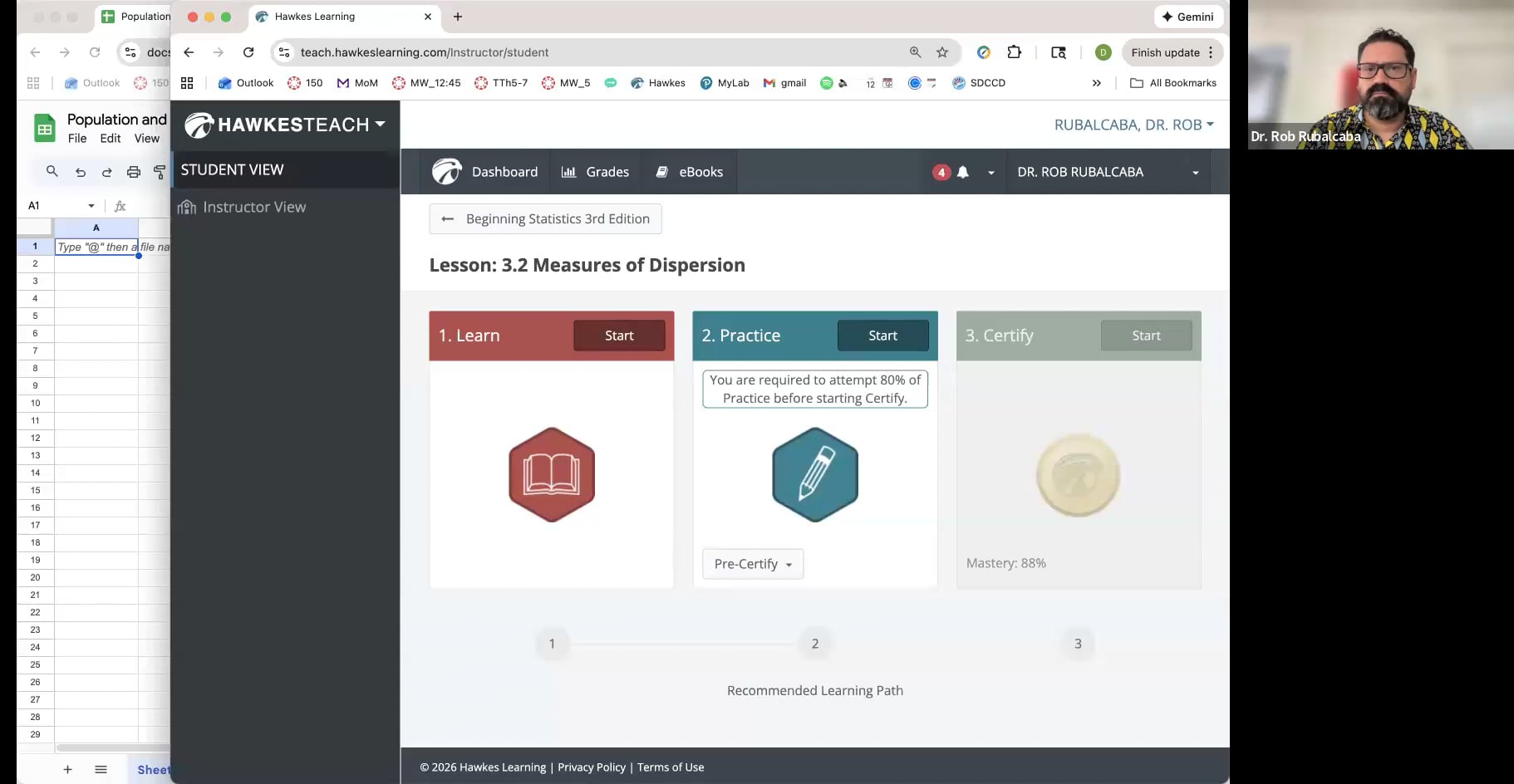Viewport: 1514px width, 784px height.
Task: Open the Pre-Certify dropdown
Action: point(753,564)
